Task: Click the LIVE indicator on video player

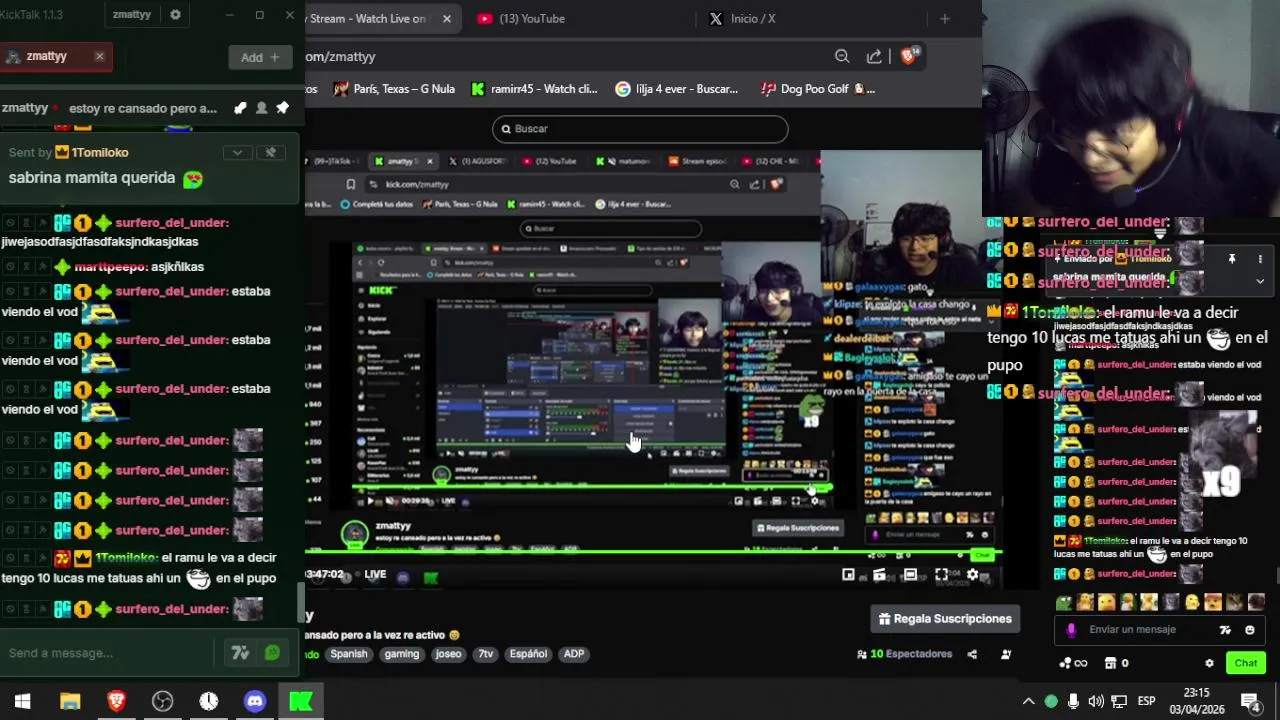Action: tap(375, 575)
